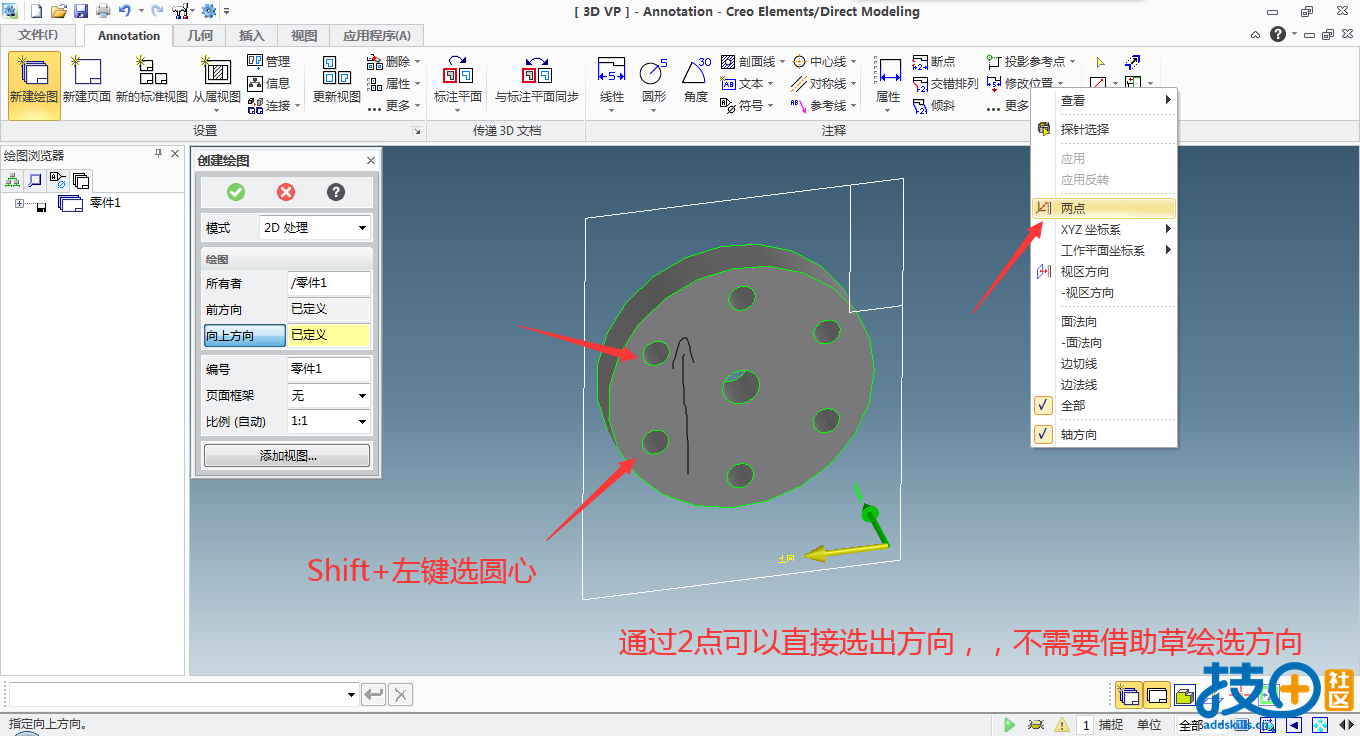Click the red X cancel in 创建绘图 dialog

point(286,192)
